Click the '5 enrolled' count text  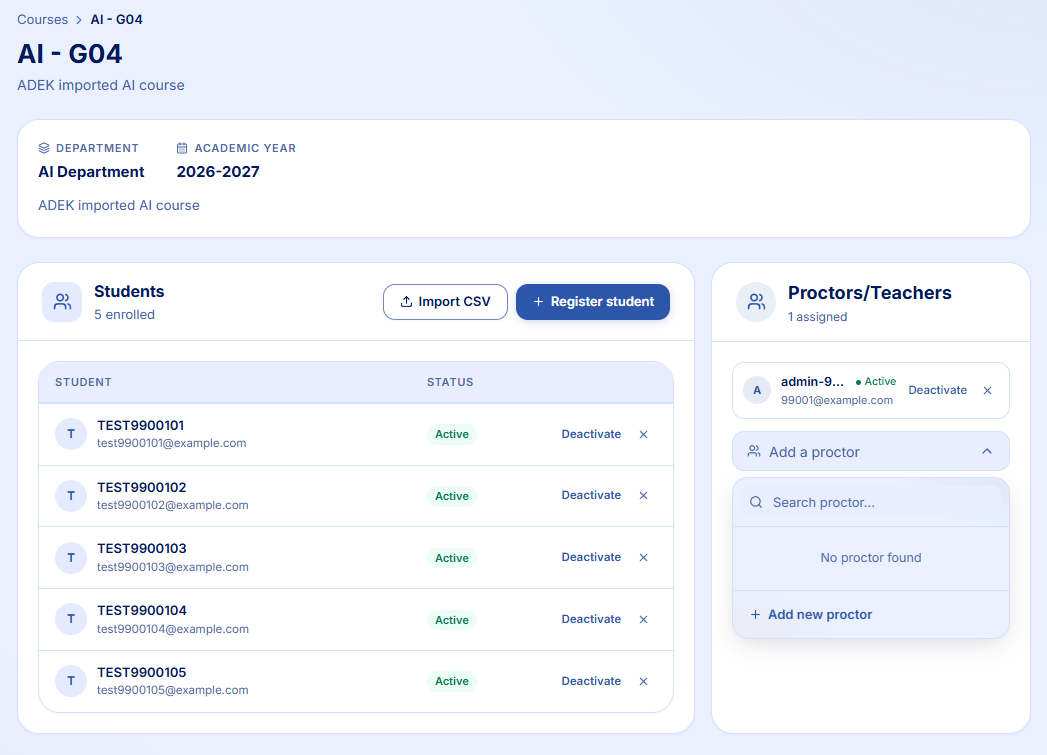124,315
